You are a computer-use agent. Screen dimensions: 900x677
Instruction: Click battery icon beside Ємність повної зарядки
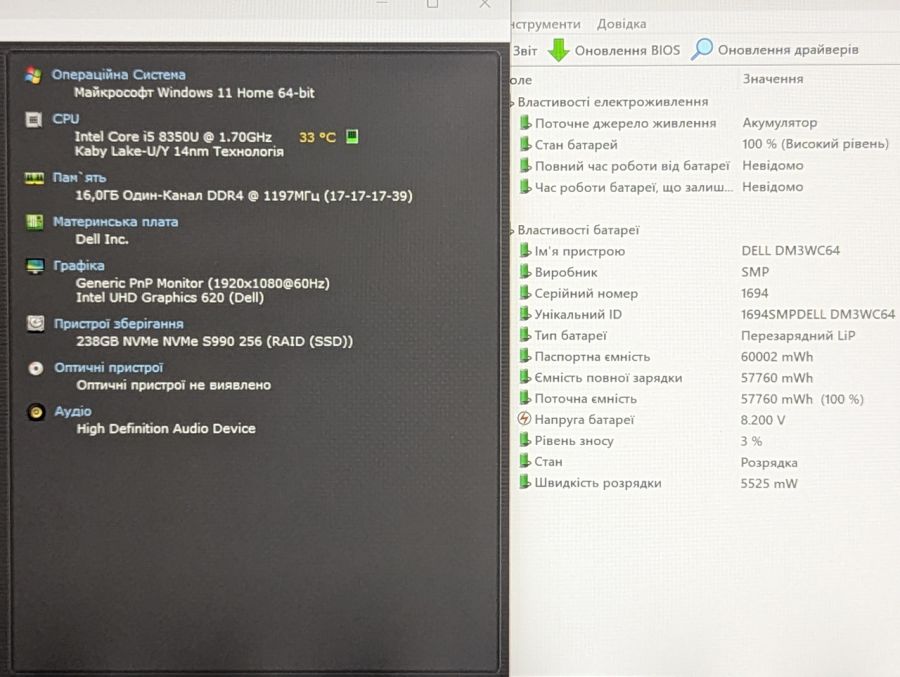[x=525, y=377]
